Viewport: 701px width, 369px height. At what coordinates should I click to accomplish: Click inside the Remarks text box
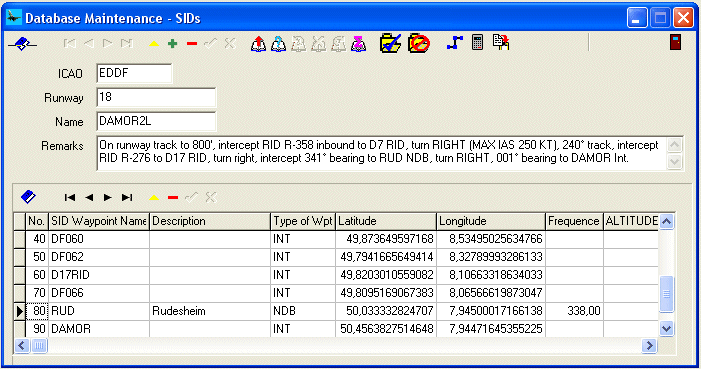point(381,153)
